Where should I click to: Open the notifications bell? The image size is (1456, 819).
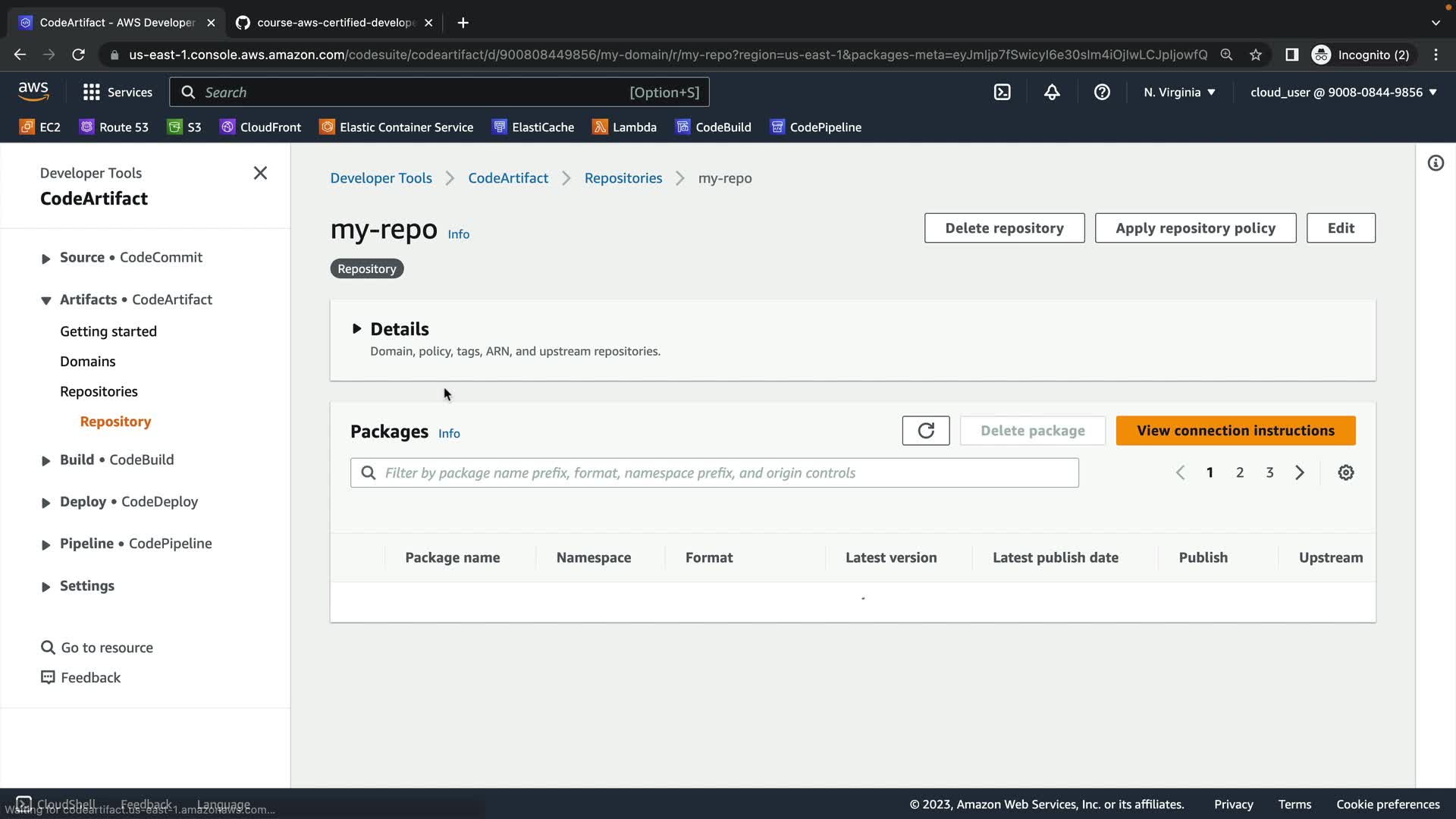[x=1052, y=93]
